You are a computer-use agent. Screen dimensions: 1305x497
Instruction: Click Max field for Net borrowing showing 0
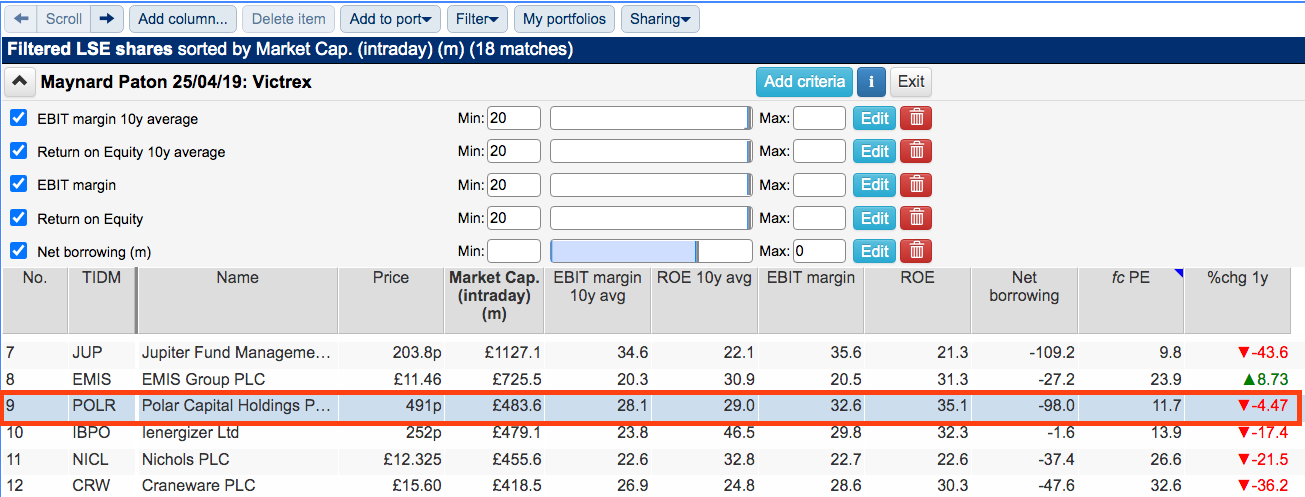point(819,251)
